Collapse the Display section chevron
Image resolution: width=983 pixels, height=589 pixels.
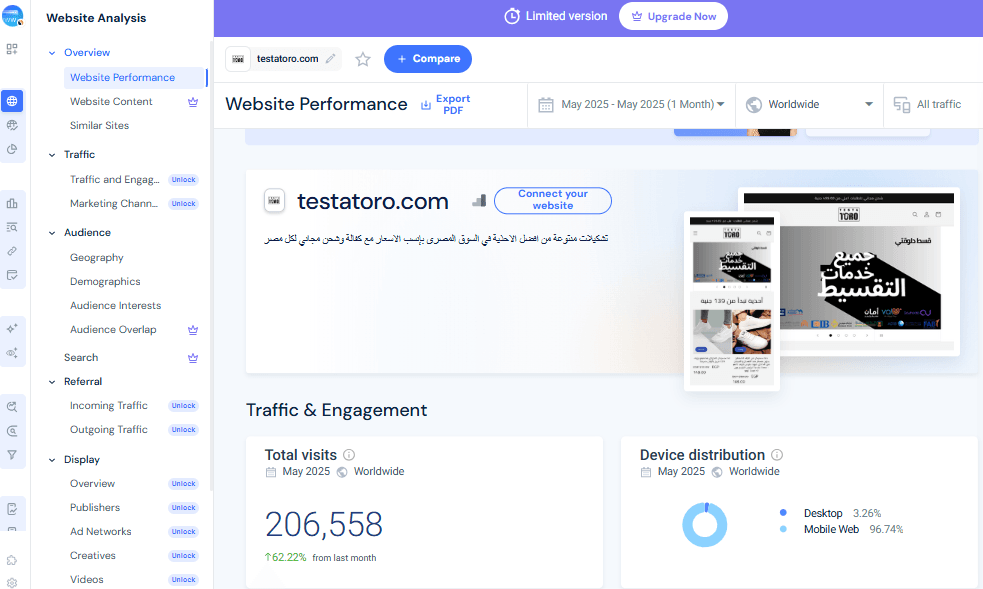[52, 460]
